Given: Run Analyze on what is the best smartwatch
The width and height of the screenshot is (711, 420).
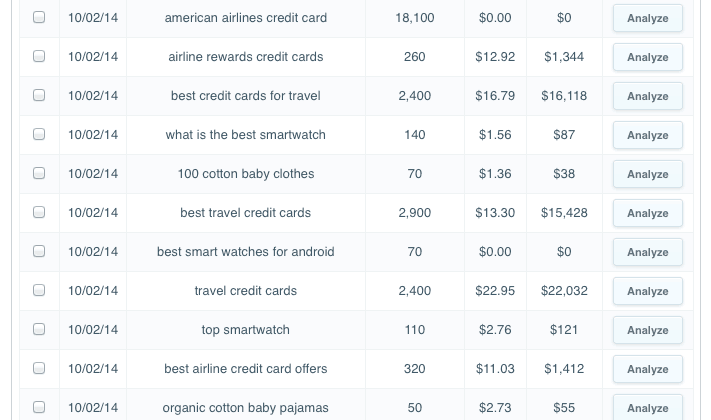Looking at the screenshot, I should pyautogui.click(x=648, y=135).
